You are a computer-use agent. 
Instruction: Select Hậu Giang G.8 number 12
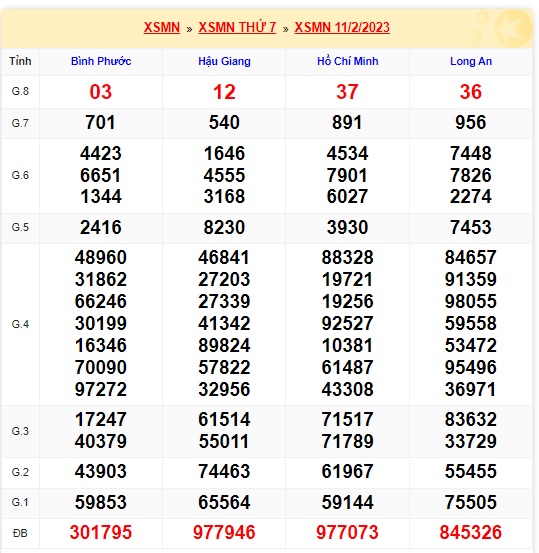click(224, 92)
